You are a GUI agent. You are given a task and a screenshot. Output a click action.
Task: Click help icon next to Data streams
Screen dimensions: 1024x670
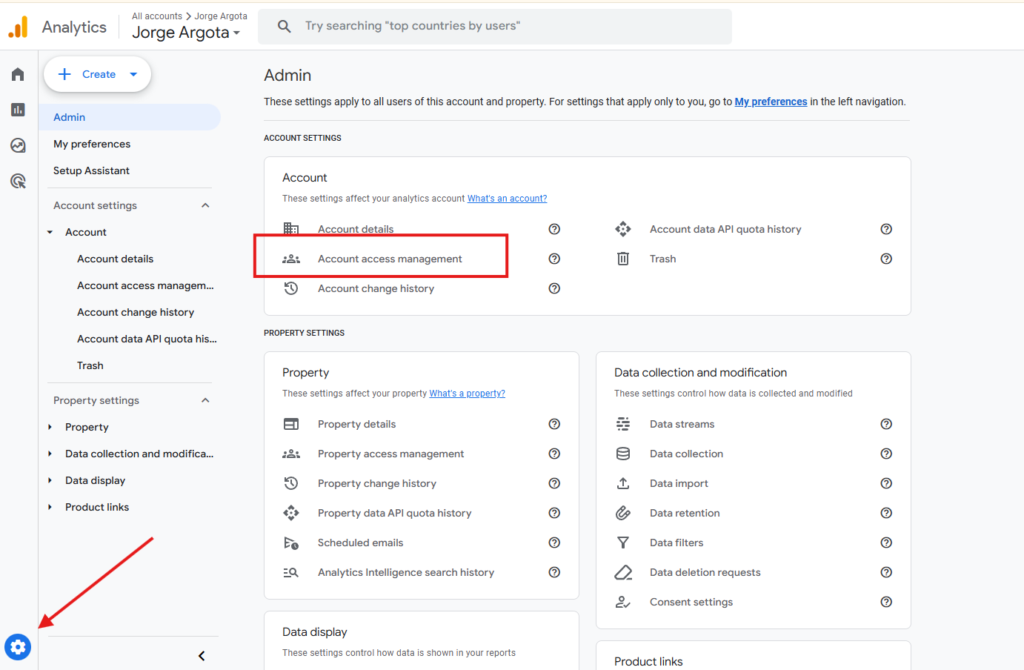886,424
